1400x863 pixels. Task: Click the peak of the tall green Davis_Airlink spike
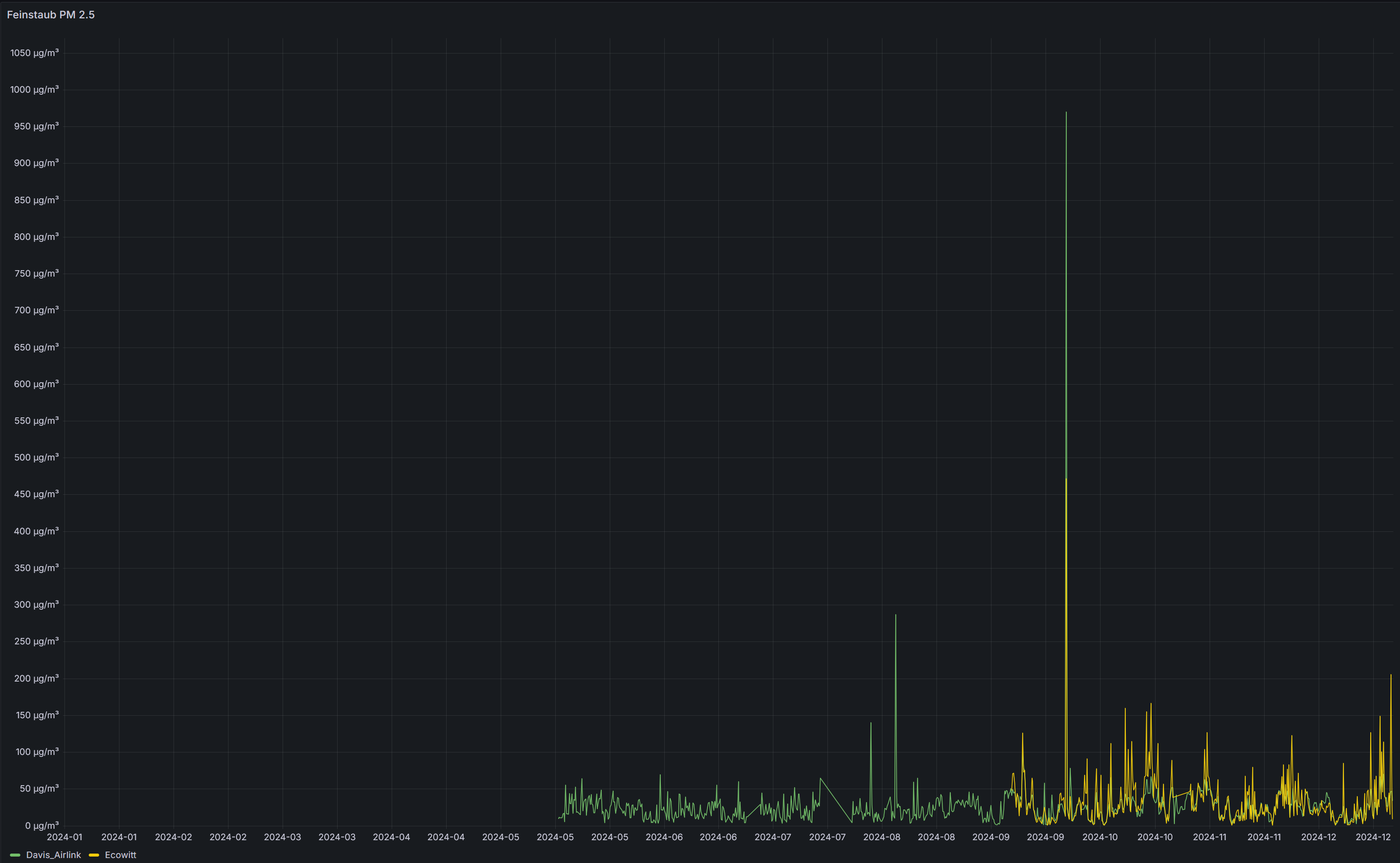click(1066, 113)
